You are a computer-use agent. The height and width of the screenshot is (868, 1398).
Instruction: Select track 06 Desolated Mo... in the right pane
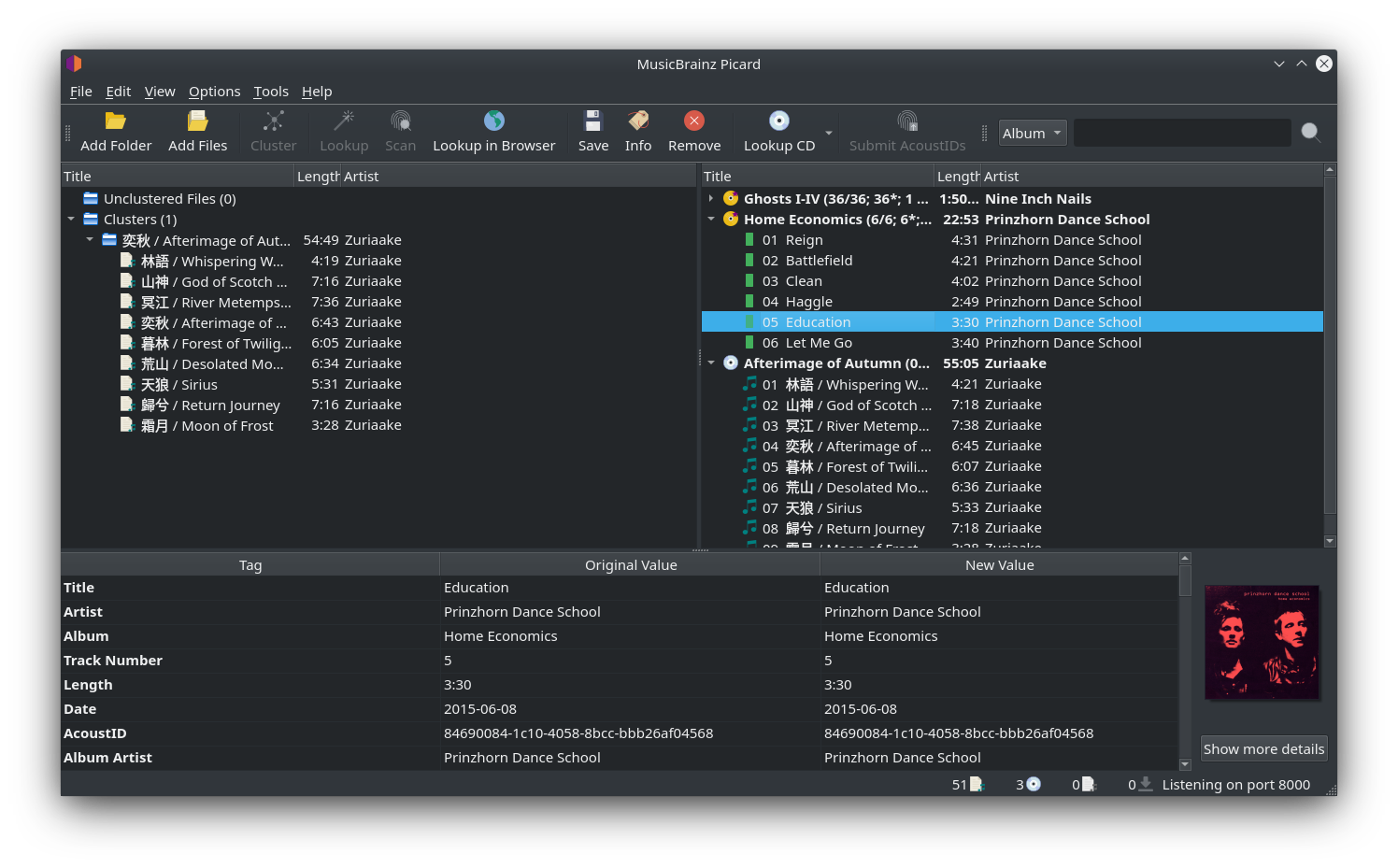(1012, 486)
